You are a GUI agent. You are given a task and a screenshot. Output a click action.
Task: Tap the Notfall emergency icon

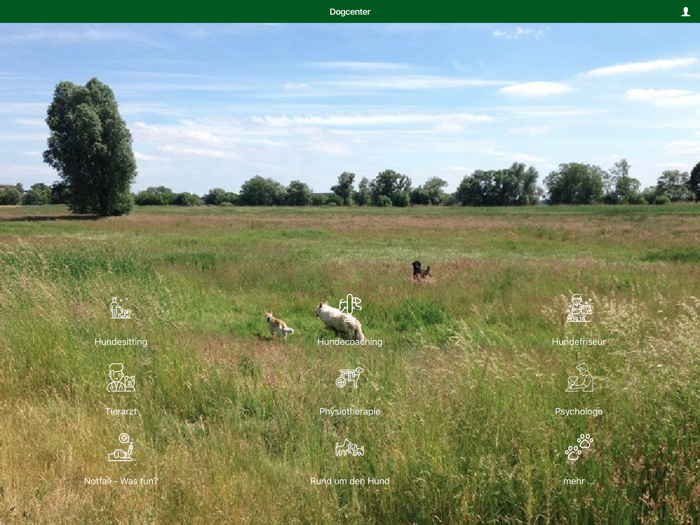coord(121,447)
